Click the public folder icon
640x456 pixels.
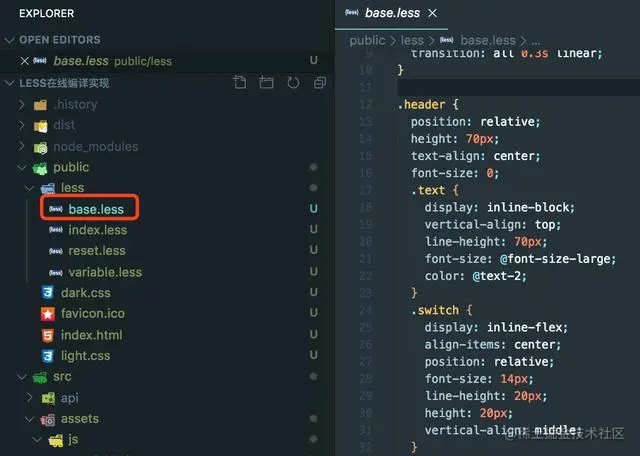40,168
